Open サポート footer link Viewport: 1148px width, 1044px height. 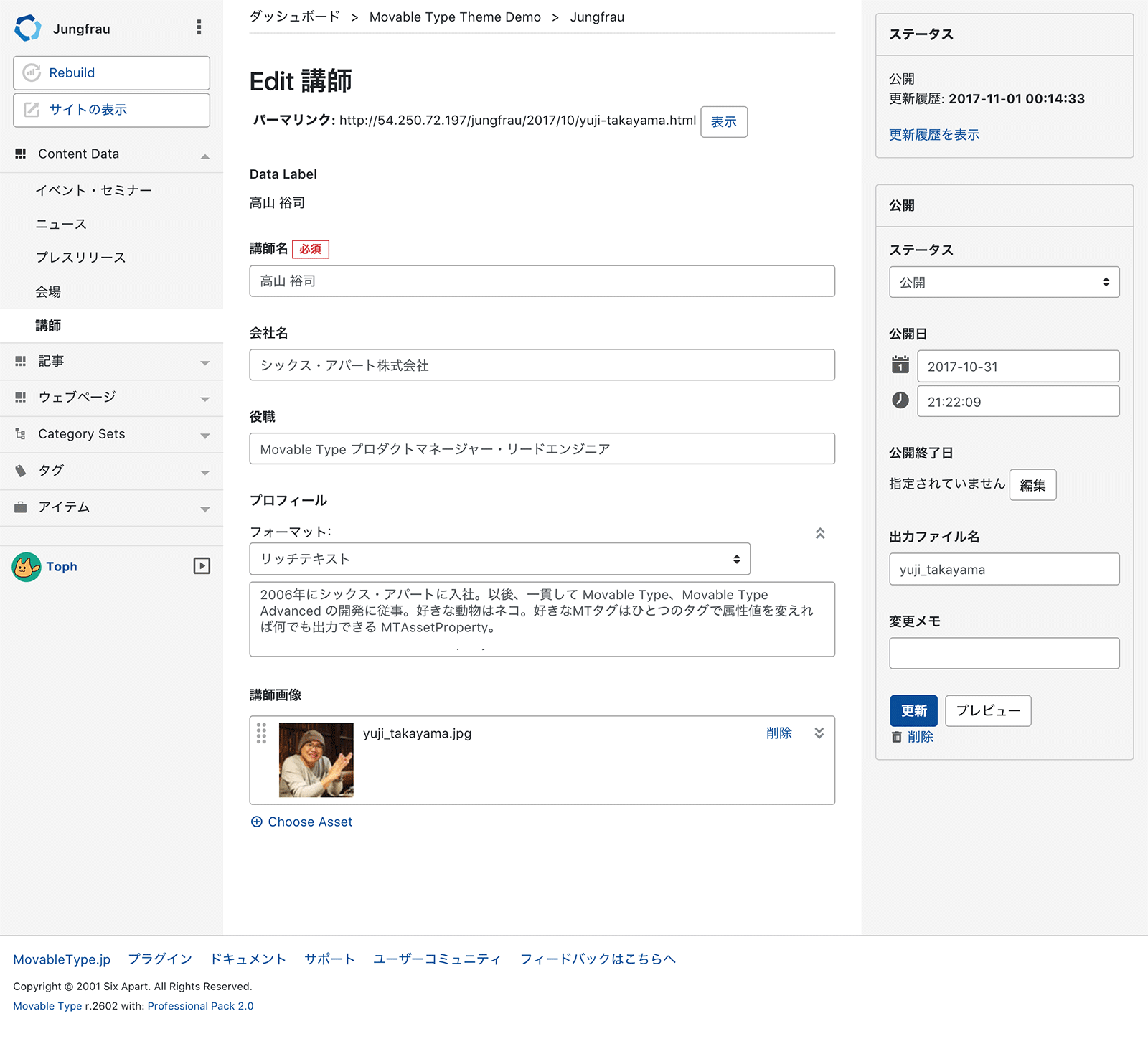click(x=330, y=959)
